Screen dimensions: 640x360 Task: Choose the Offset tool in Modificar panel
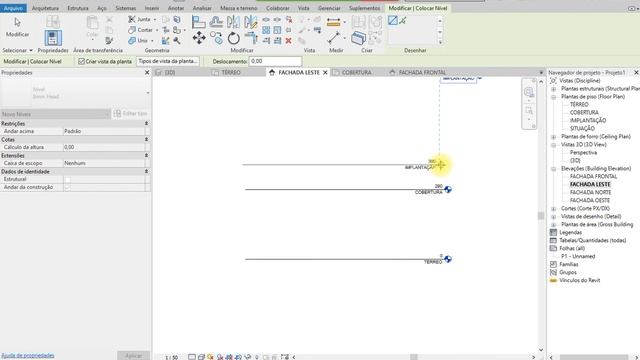pyautogui.click(x=216, y=22)
